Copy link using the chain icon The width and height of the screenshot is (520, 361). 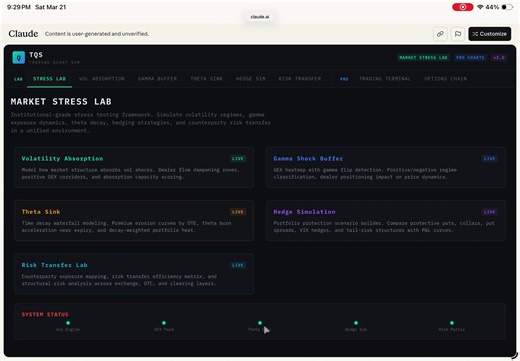(440, 34)
